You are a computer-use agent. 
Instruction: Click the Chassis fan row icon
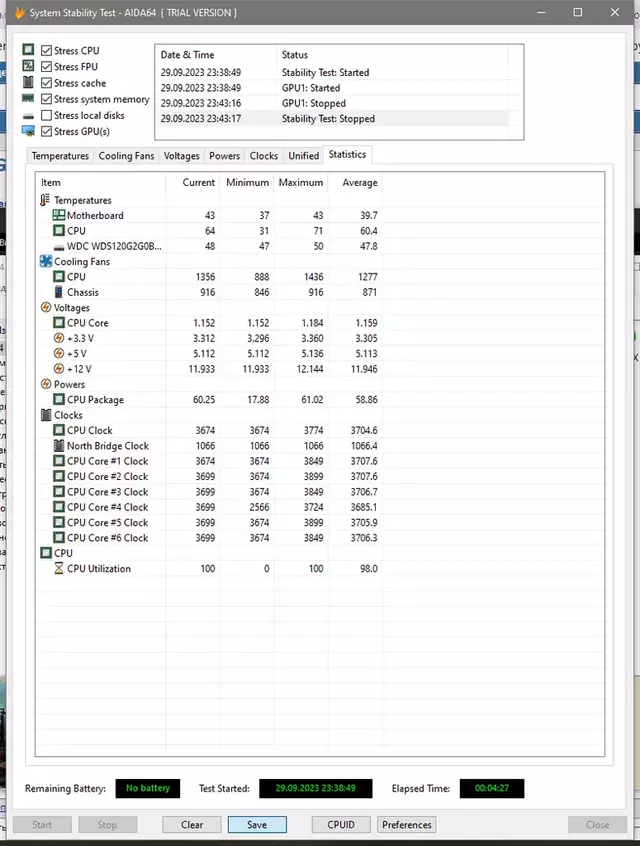click(x=59, y=292)
